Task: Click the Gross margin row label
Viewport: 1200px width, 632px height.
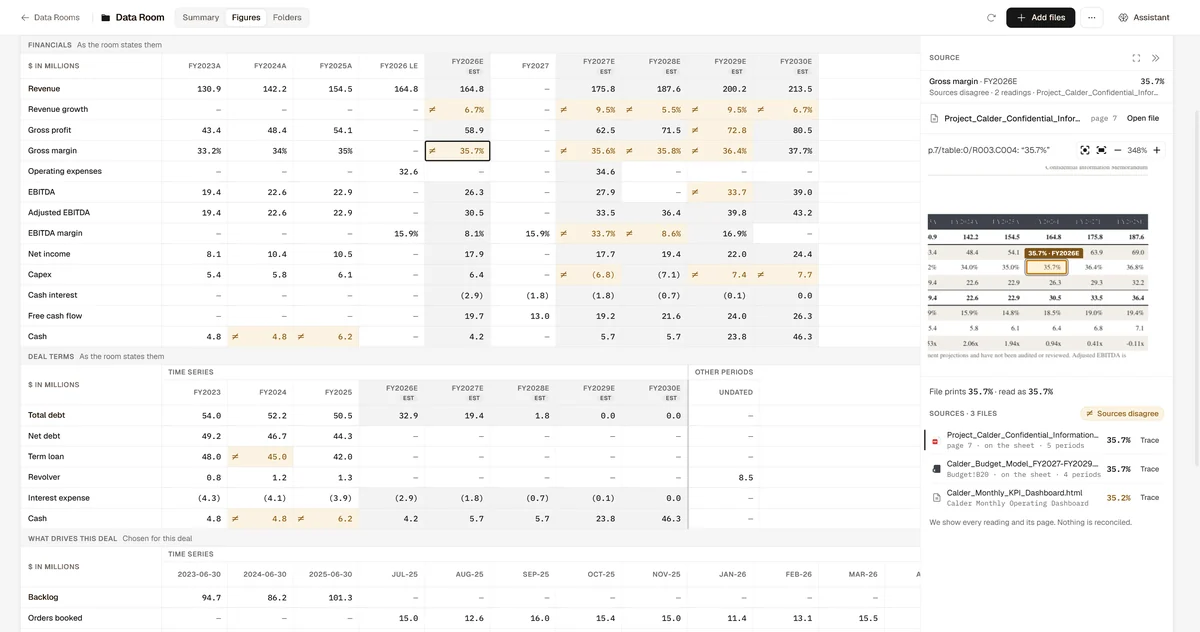Action: coord(50,151)
